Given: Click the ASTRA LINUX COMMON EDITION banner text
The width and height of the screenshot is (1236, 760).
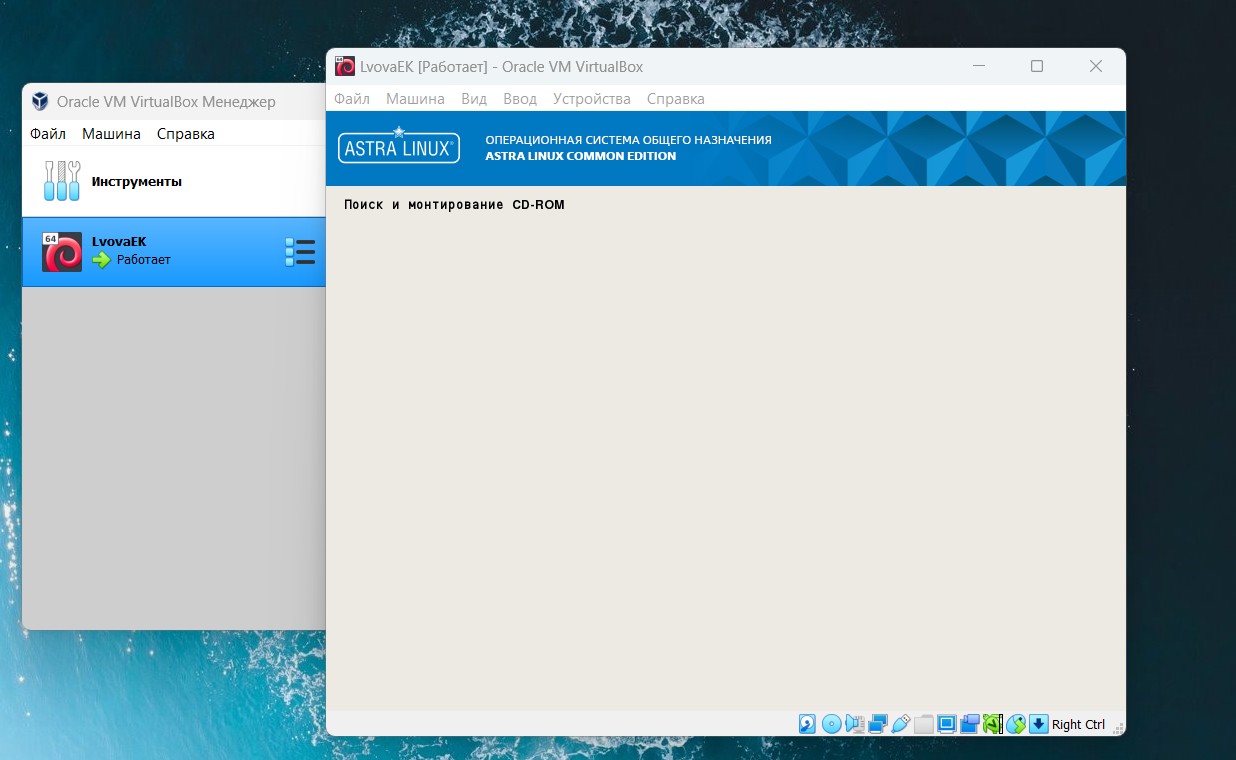Looking at the screenshot, I should pos(581,156).
